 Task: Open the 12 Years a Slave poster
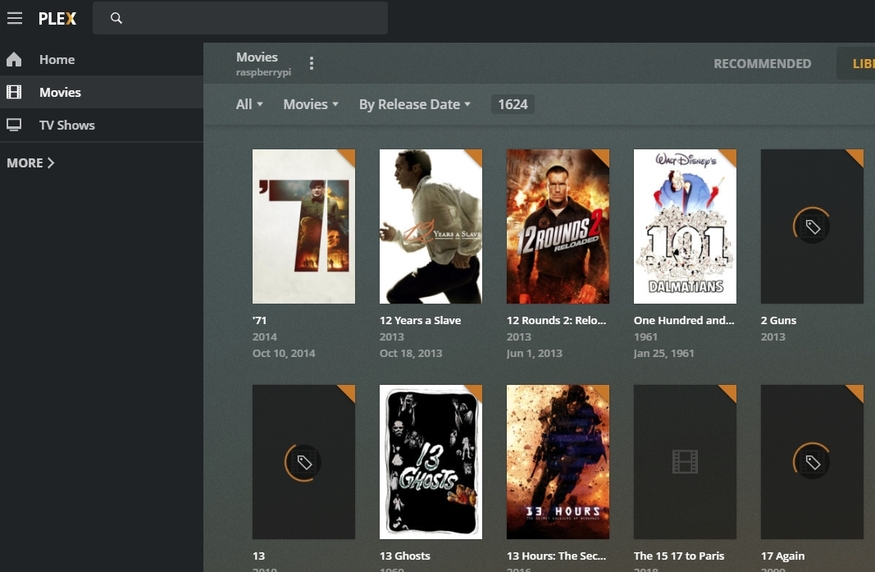[x=431, y=226]
